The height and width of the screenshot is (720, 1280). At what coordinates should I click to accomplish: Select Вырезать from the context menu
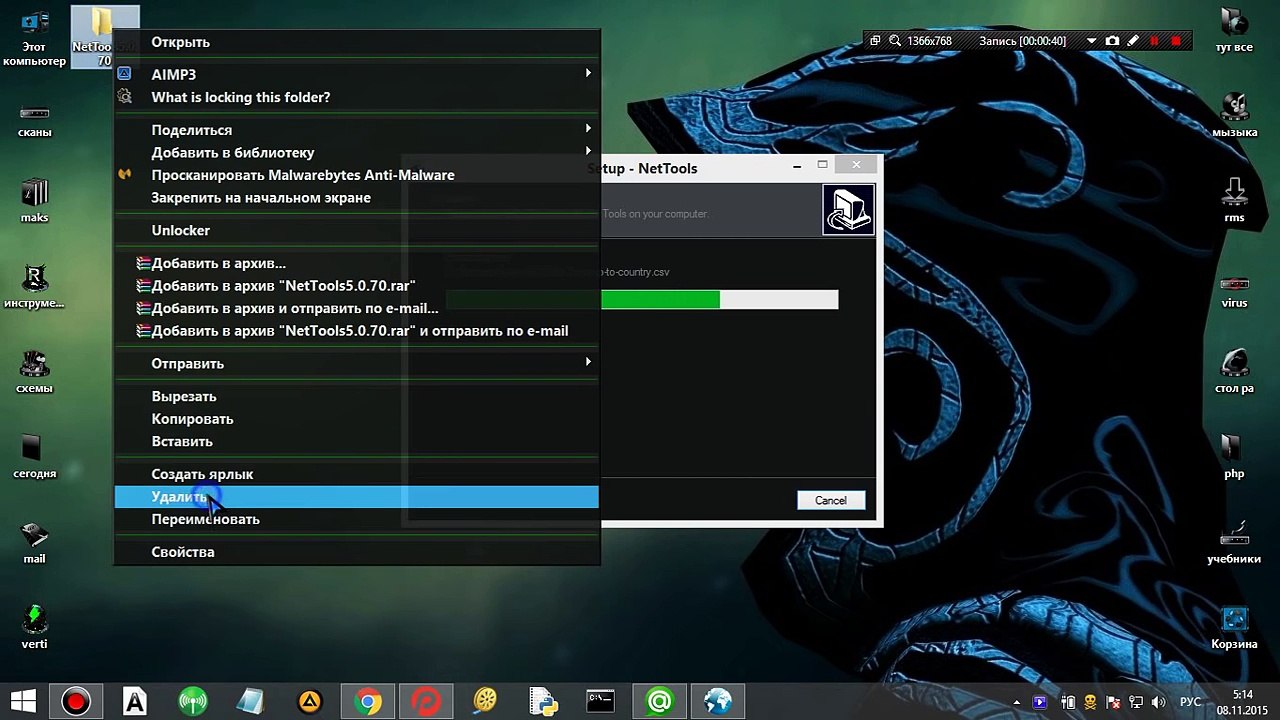[356, 397]
